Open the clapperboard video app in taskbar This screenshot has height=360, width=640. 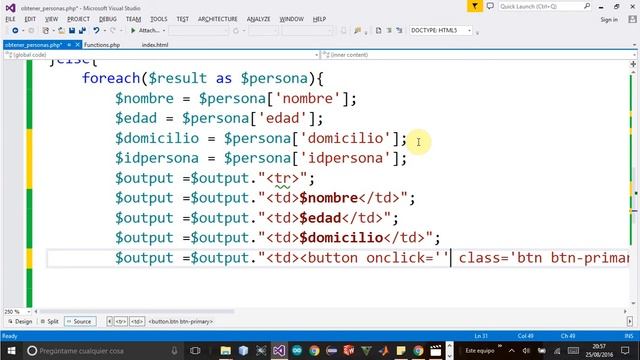[x=436, y=351]
